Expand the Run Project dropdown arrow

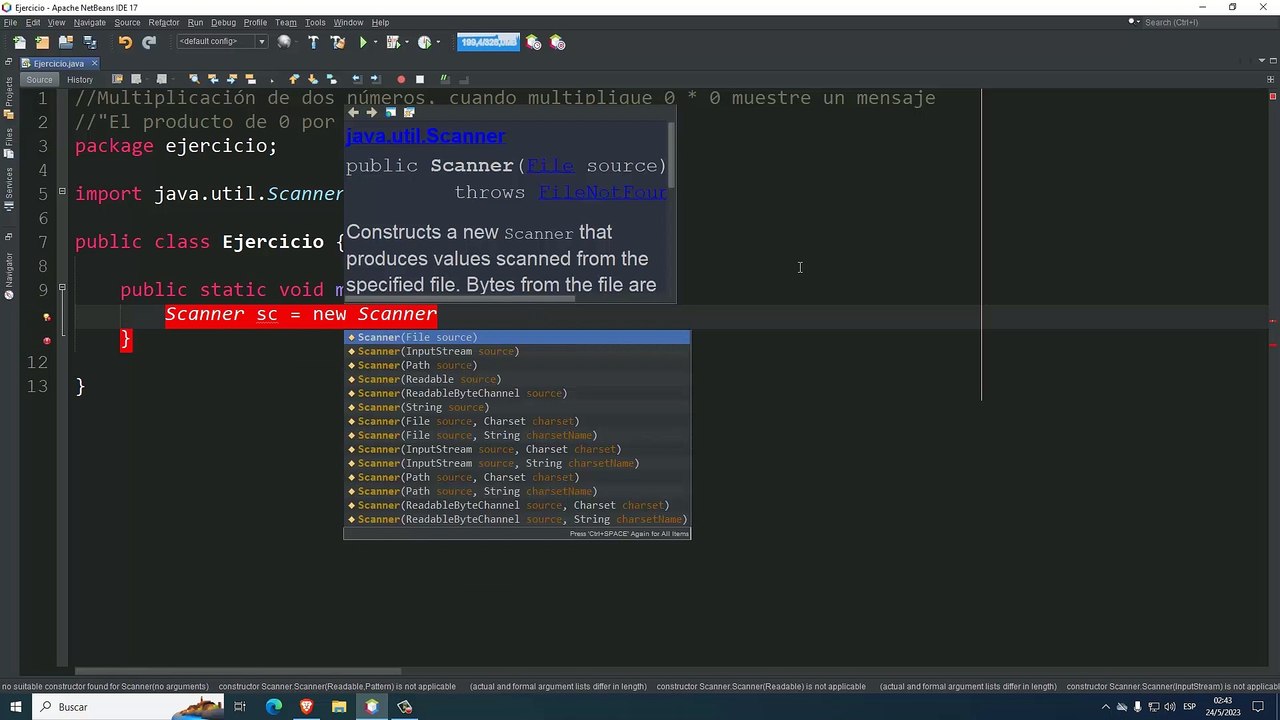click(375, 42)
